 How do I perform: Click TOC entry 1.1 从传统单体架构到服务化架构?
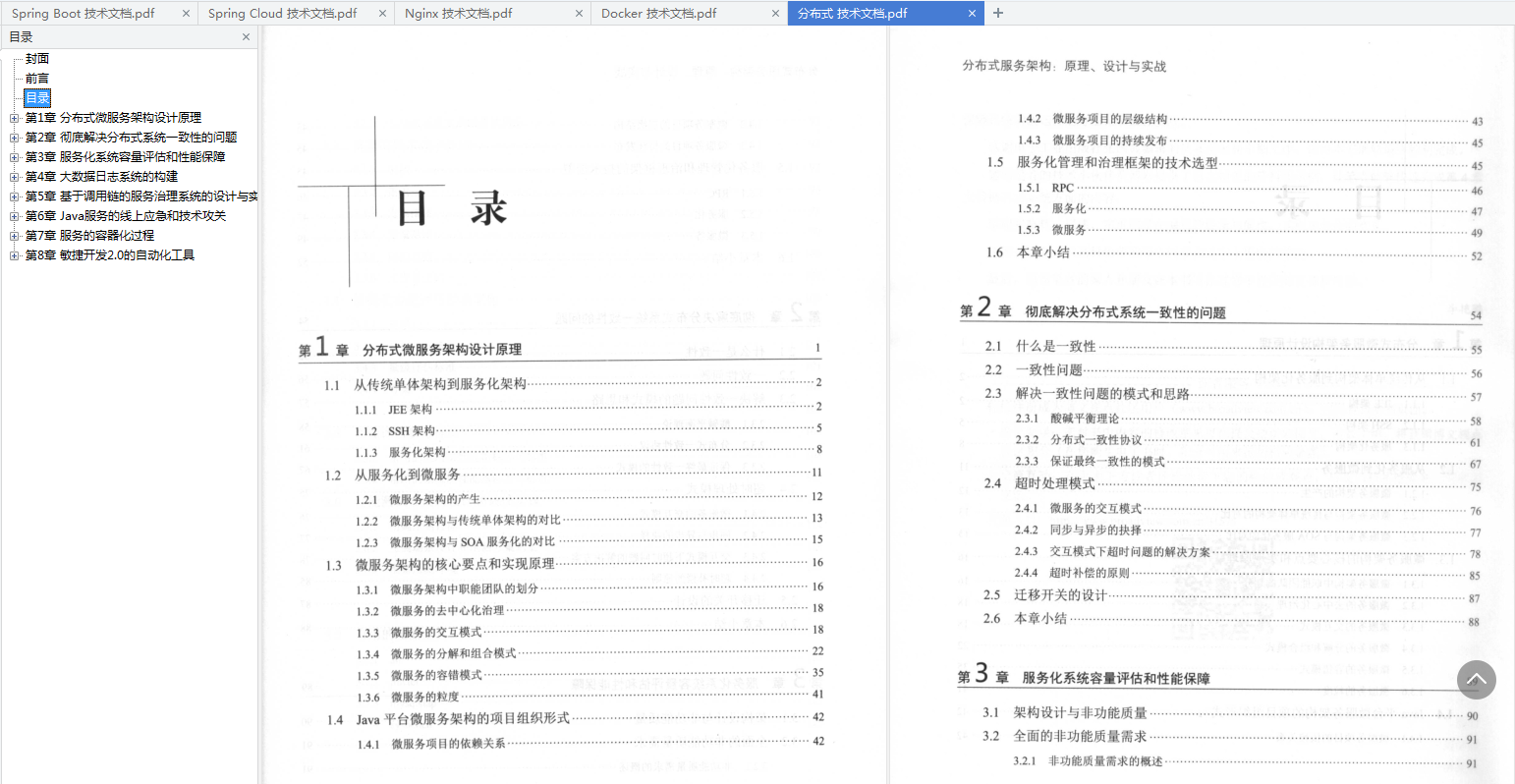[573, 384]
